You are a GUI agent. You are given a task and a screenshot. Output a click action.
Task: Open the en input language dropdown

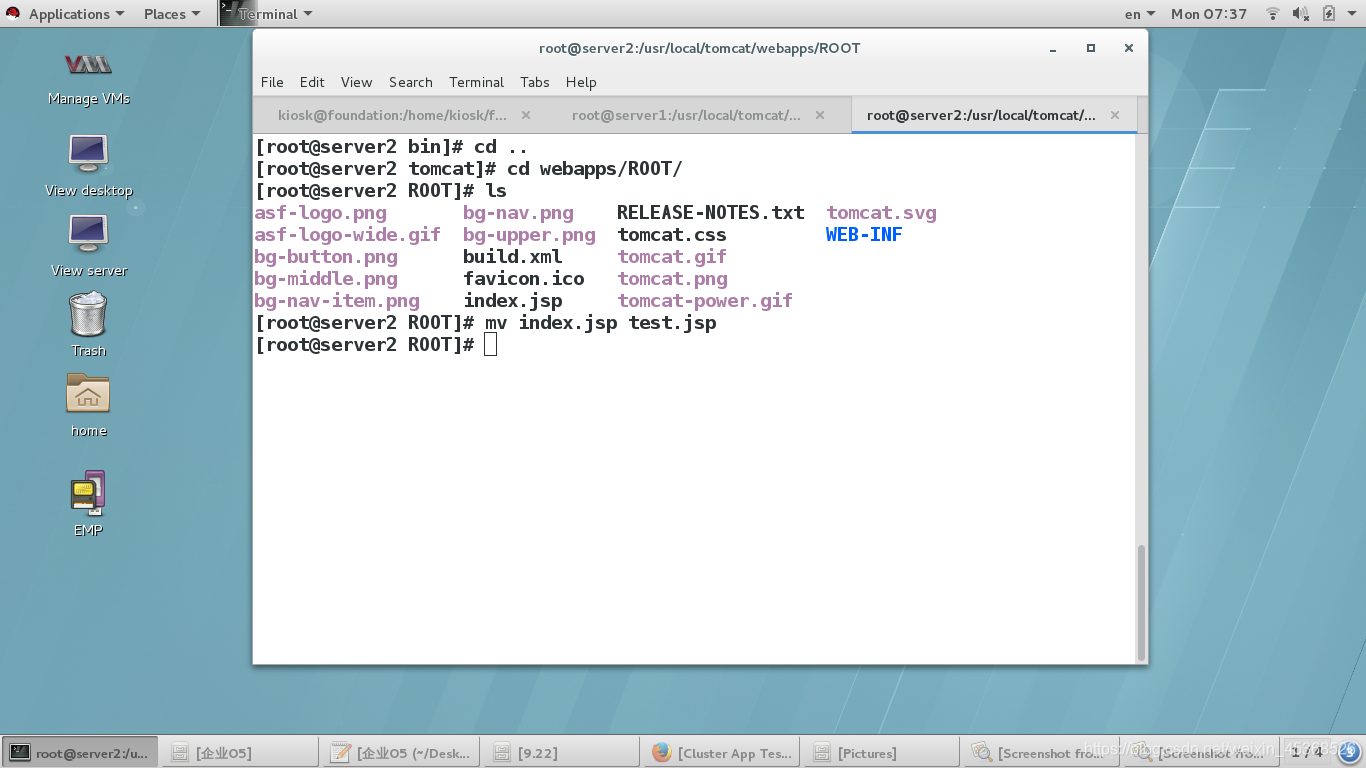1139,14
